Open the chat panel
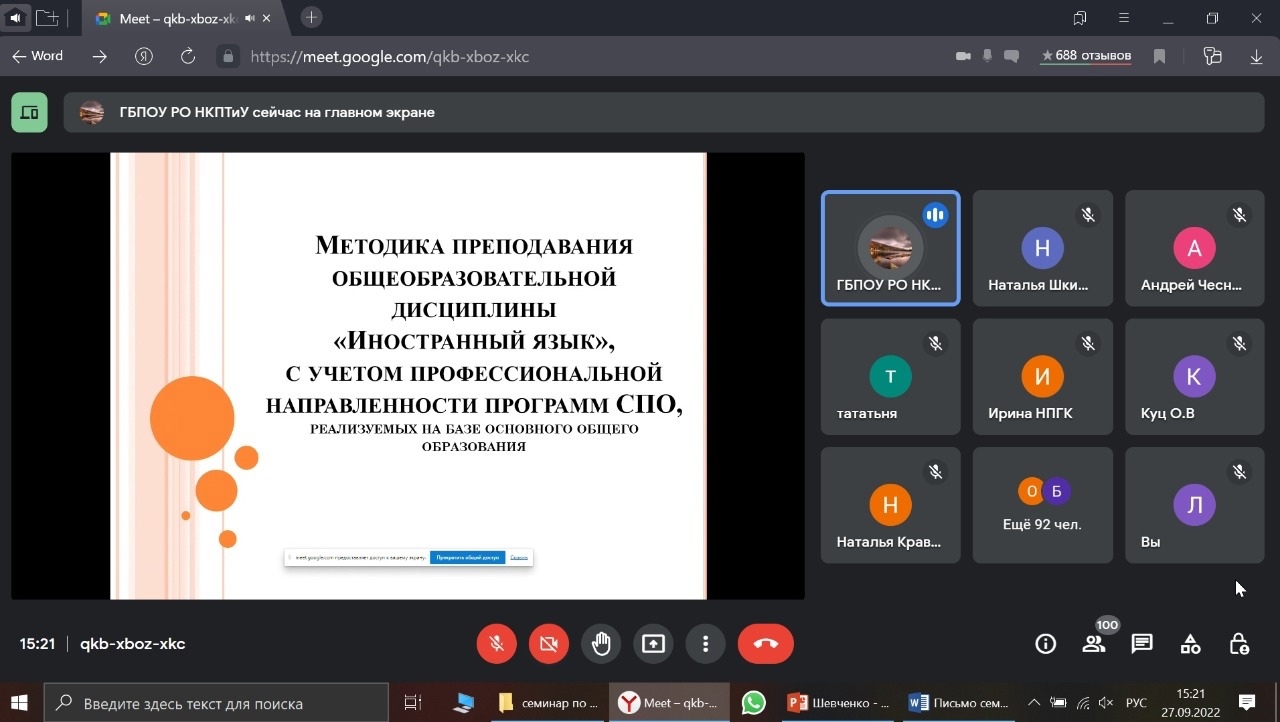 (x=1142, y=644)
